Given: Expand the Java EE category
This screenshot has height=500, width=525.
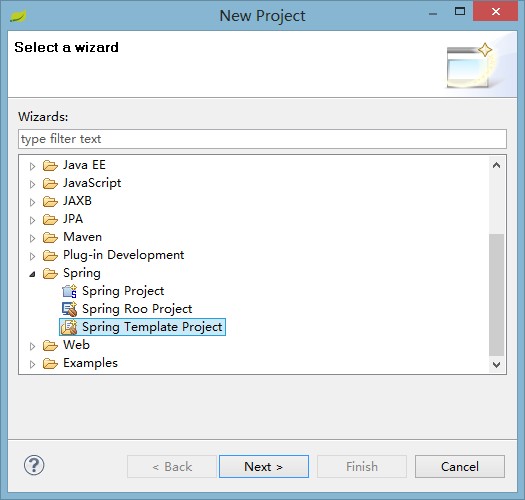Looking at the screenshot, I should (x=32, y=166).
